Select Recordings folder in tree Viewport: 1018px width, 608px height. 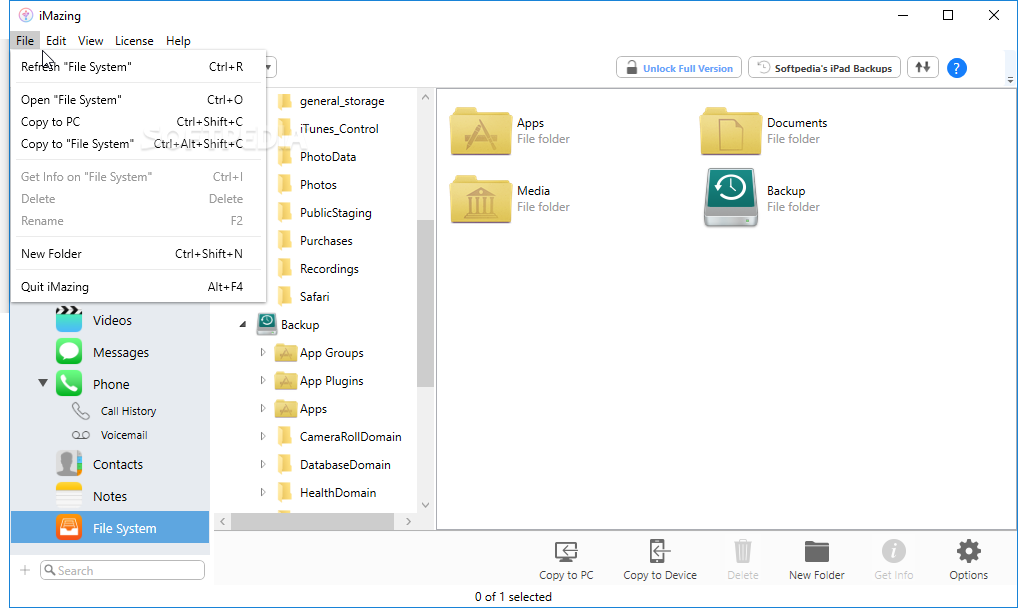318,268
